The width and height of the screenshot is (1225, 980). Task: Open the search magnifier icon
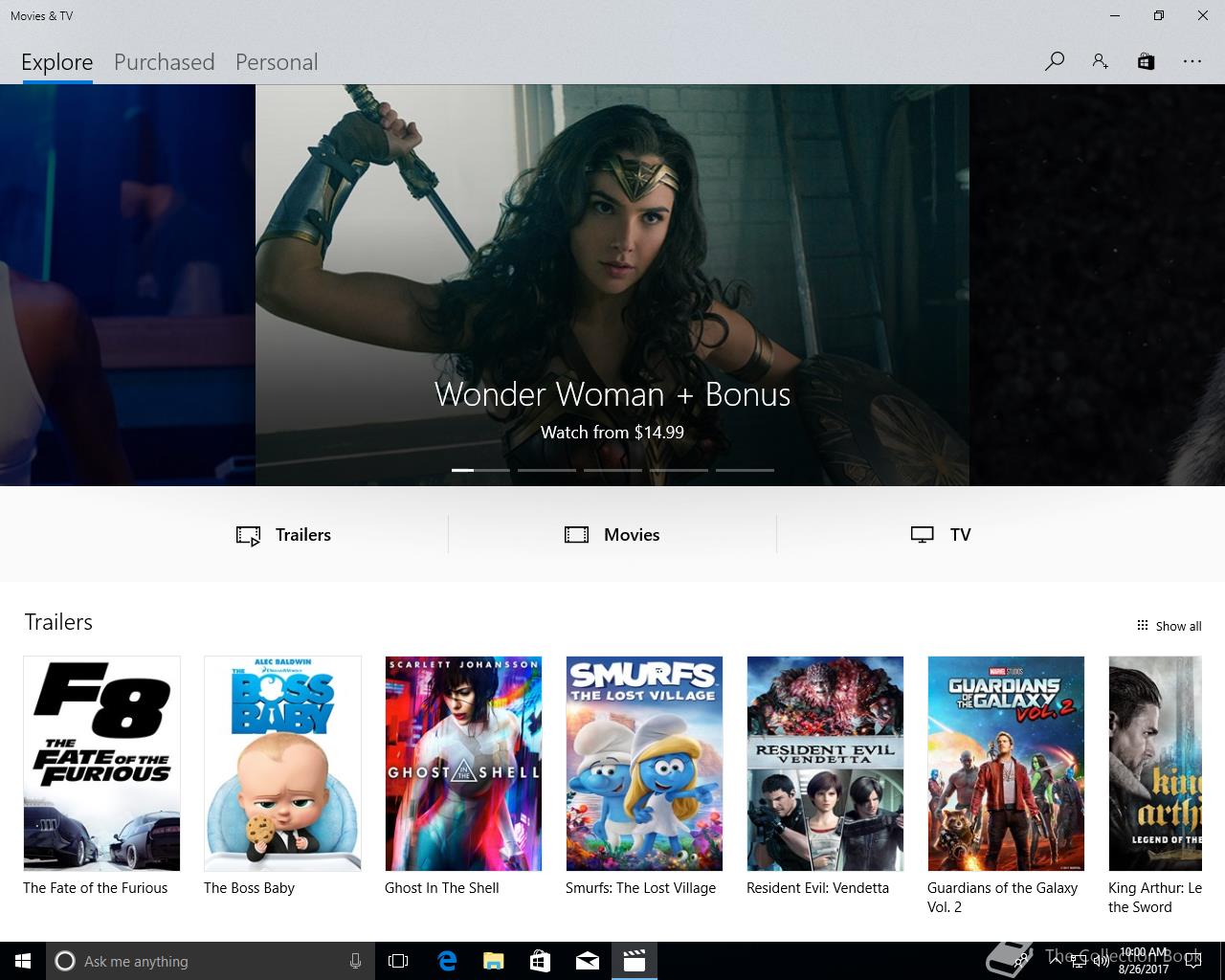1055,61
